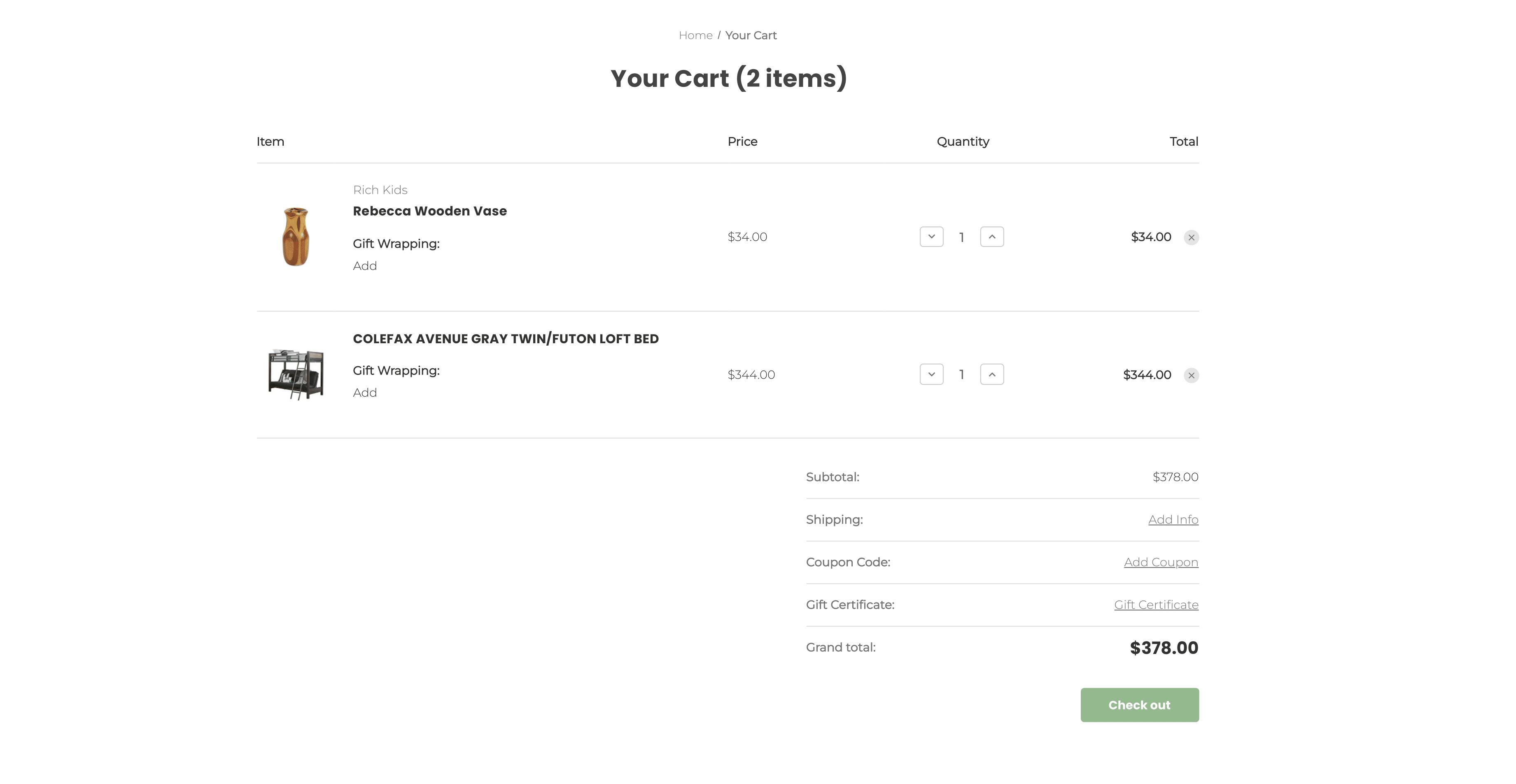The image size is (1516, 784).
Task: Open the Rebecca Wooden Vase product page
Action: tap(429, 211)
